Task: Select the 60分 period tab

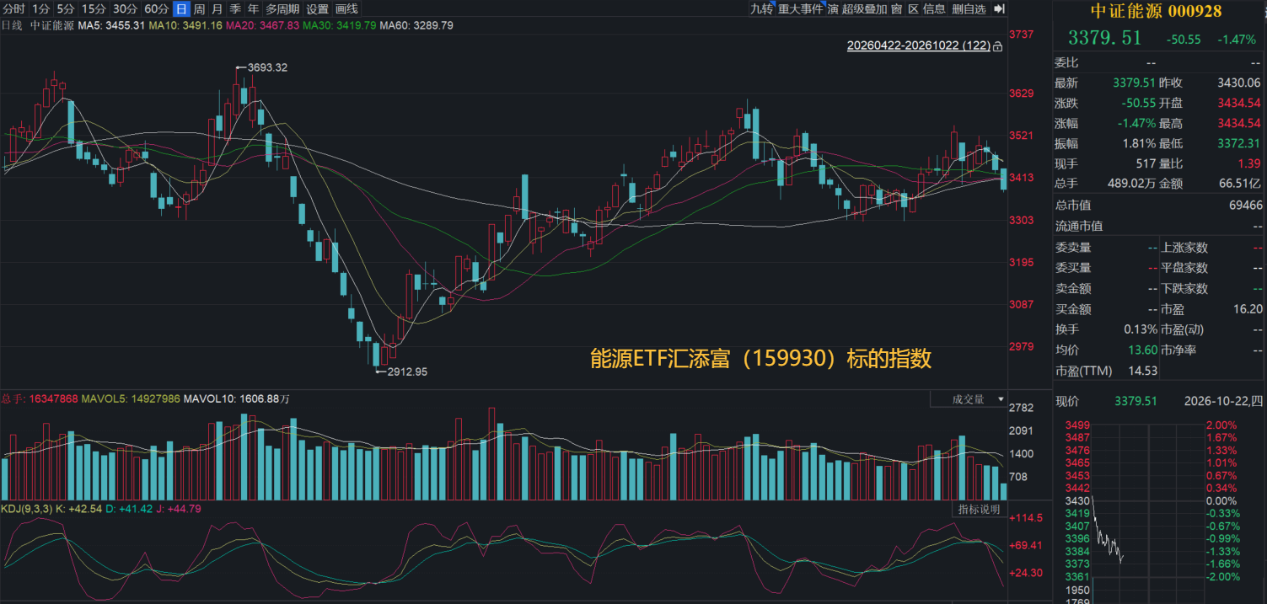Action: tap(156, 9)
